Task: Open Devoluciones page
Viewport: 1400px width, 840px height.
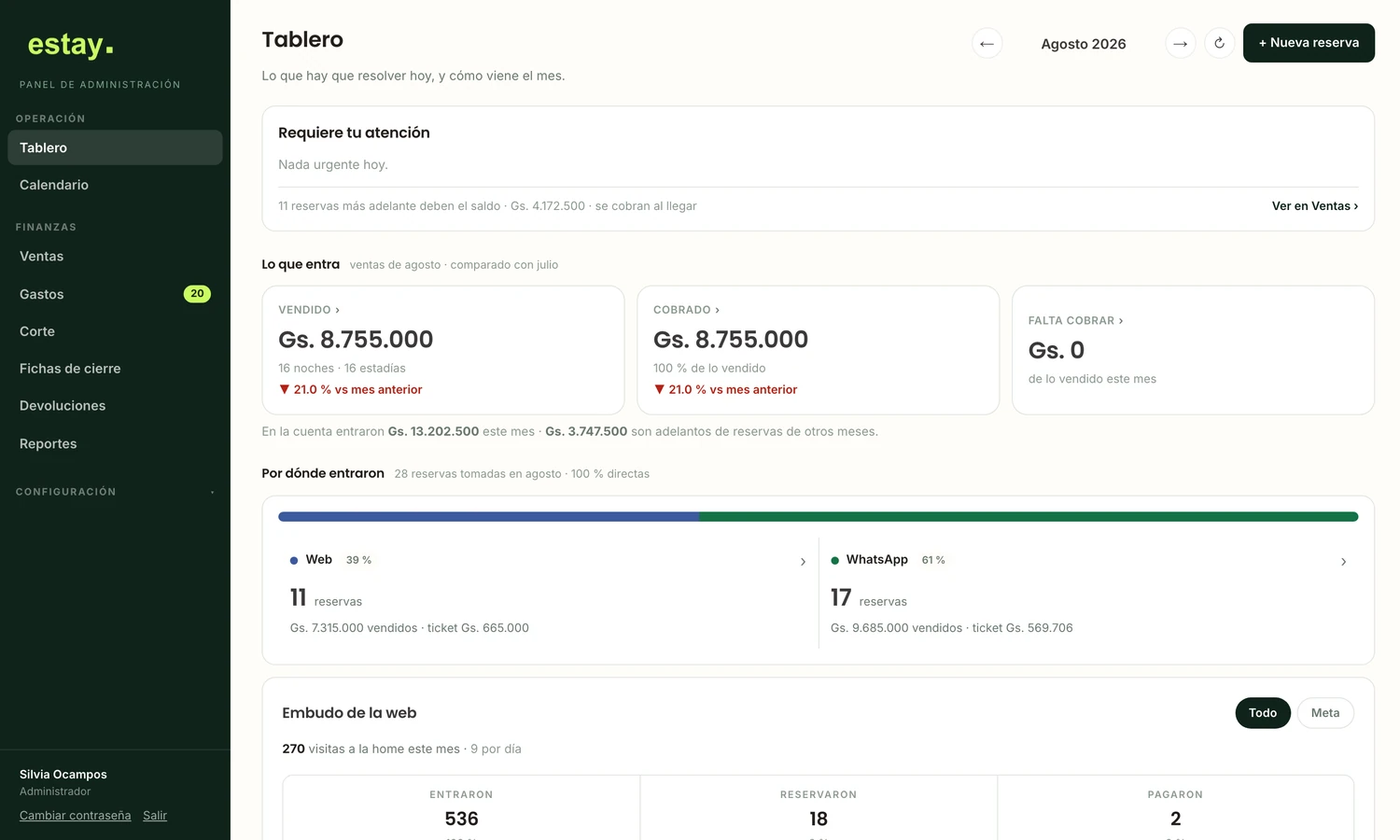Action: pyautogui.click(x=115, y=406)
